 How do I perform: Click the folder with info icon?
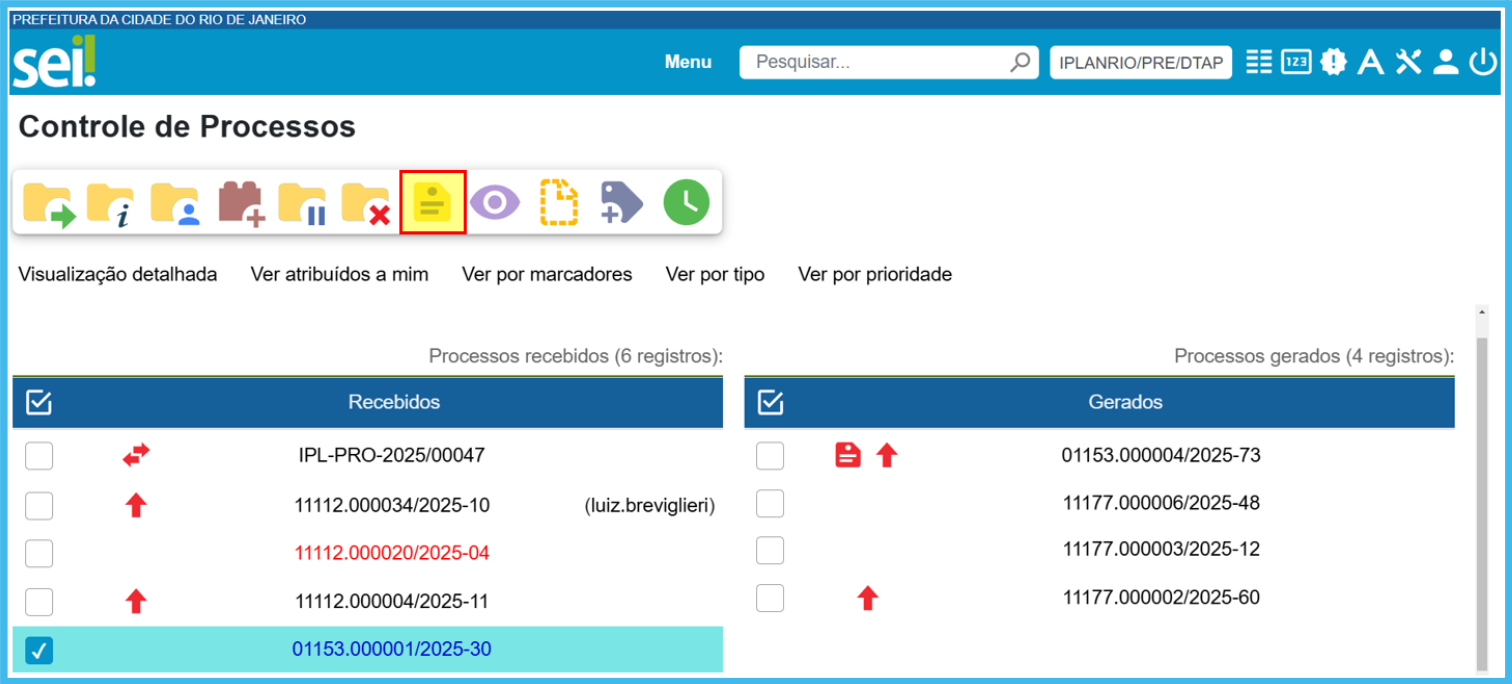(x=110, y=204)
